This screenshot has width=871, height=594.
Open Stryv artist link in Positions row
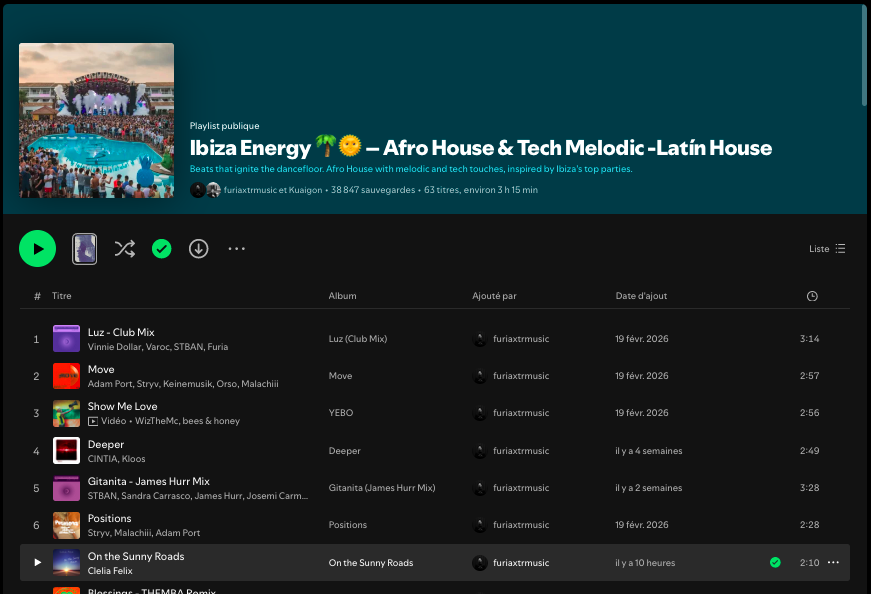pyautogui.click(x=99, y=533)
